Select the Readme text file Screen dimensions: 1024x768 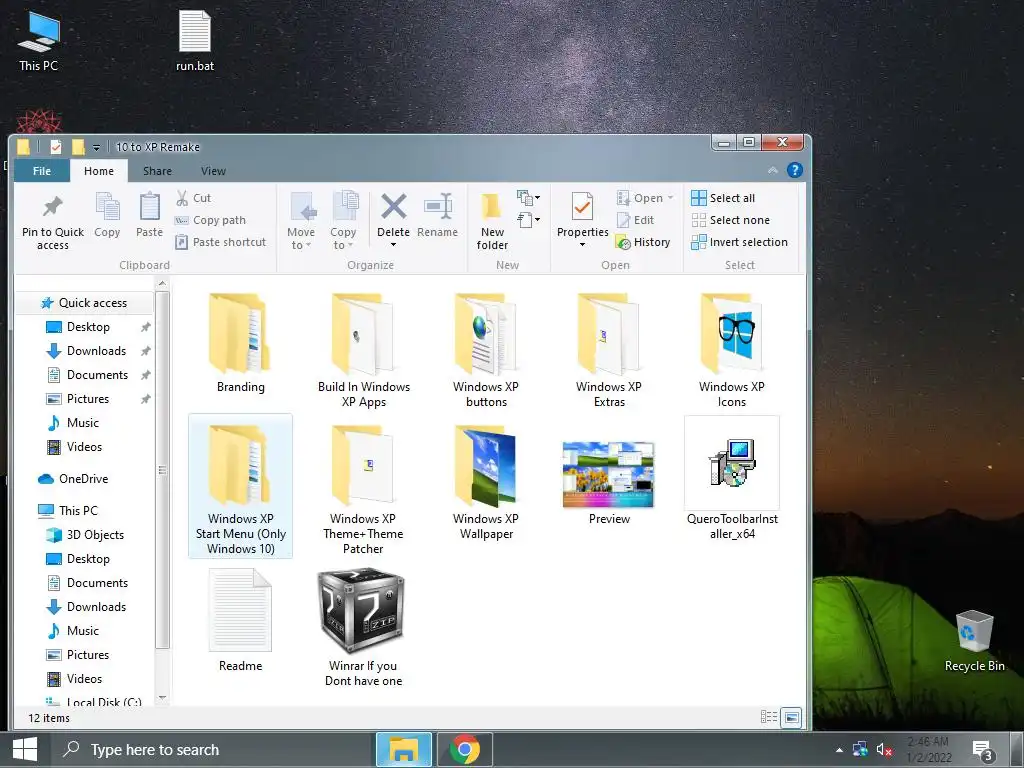coord(240,620)
